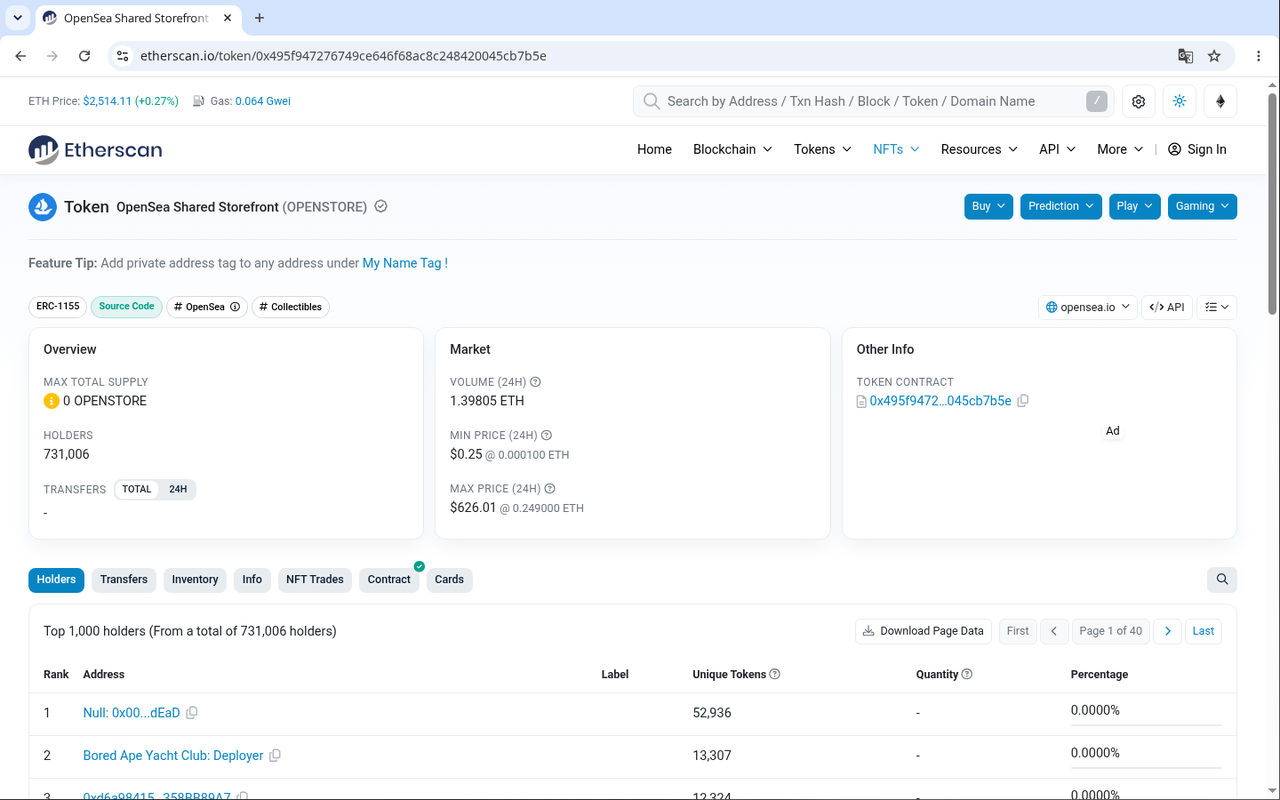This screenshot has width=1280, height=800.
Task: Copy Bored Ape Yacht Club Deployer address
Action: [x=275, y=756]
